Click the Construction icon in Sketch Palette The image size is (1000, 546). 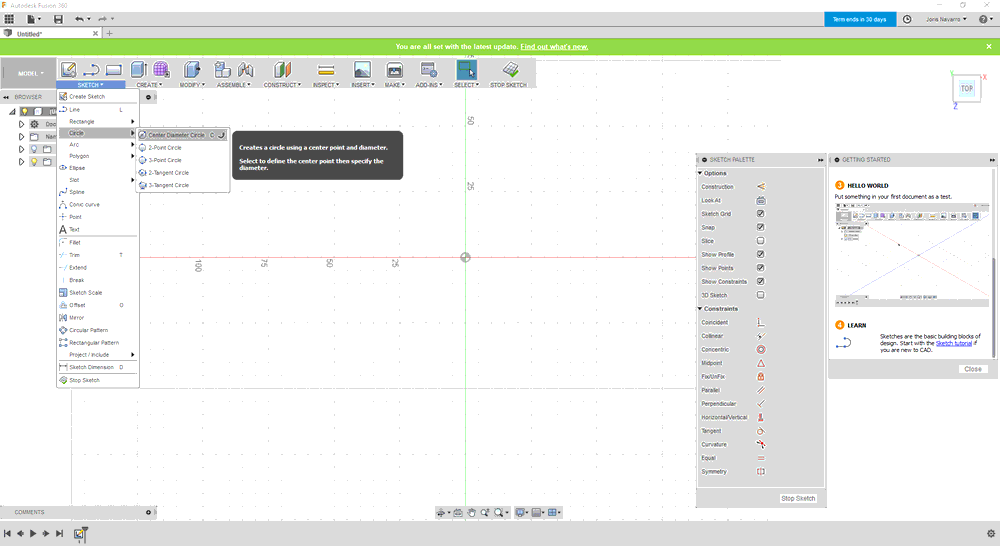pyautogui.click(x=760, y=187)
